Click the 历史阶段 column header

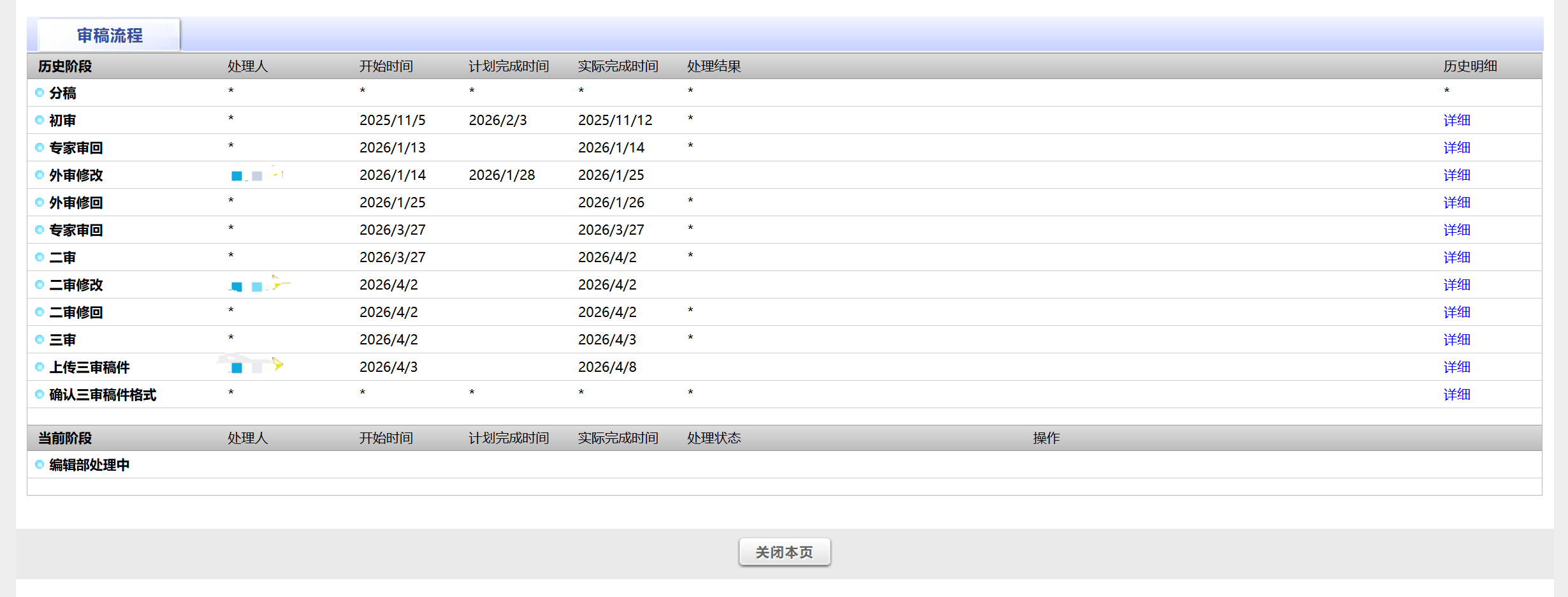(65, 66)
